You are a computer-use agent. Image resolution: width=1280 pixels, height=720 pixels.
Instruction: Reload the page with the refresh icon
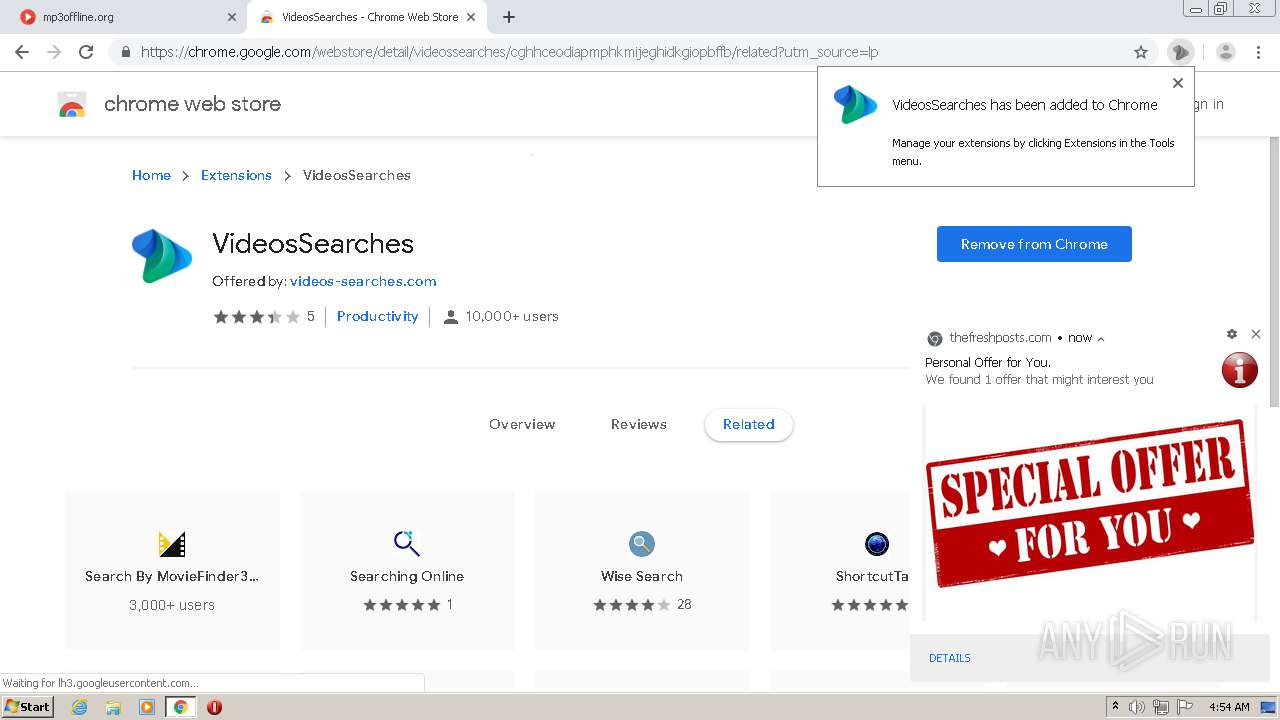[x=86, y=52]
